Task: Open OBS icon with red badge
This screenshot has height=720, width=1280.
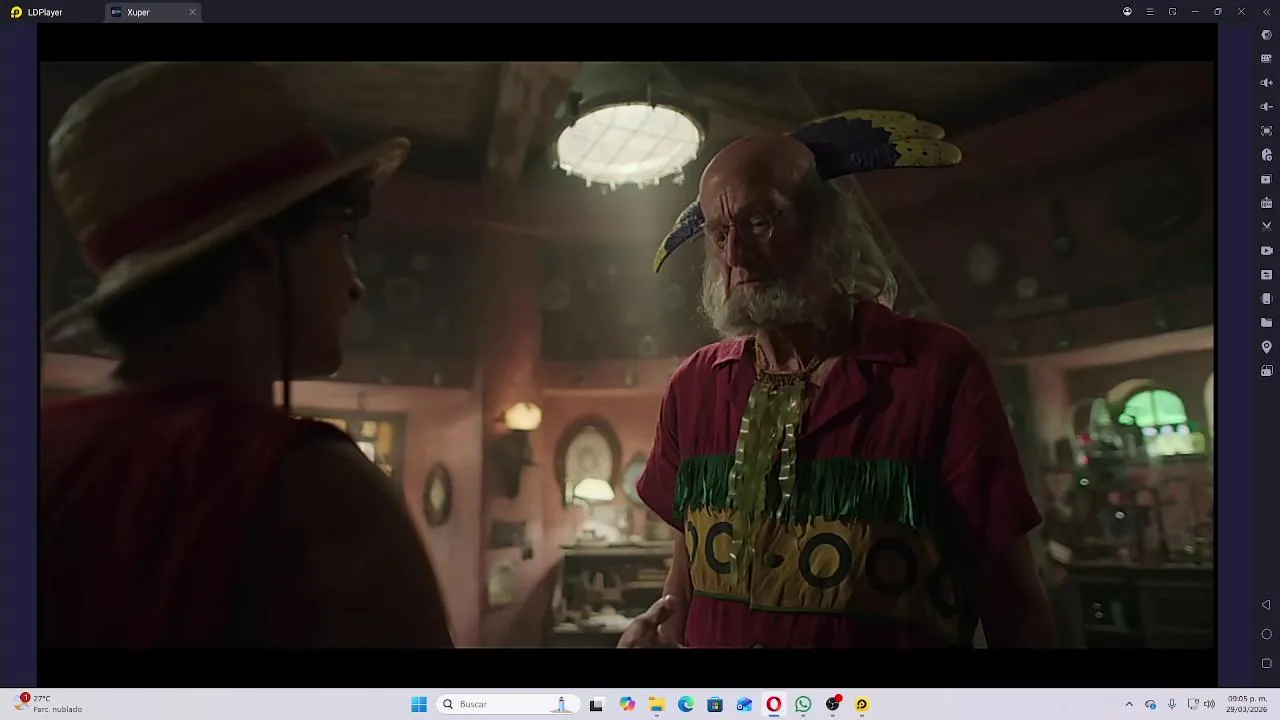Action: [833, 704]
